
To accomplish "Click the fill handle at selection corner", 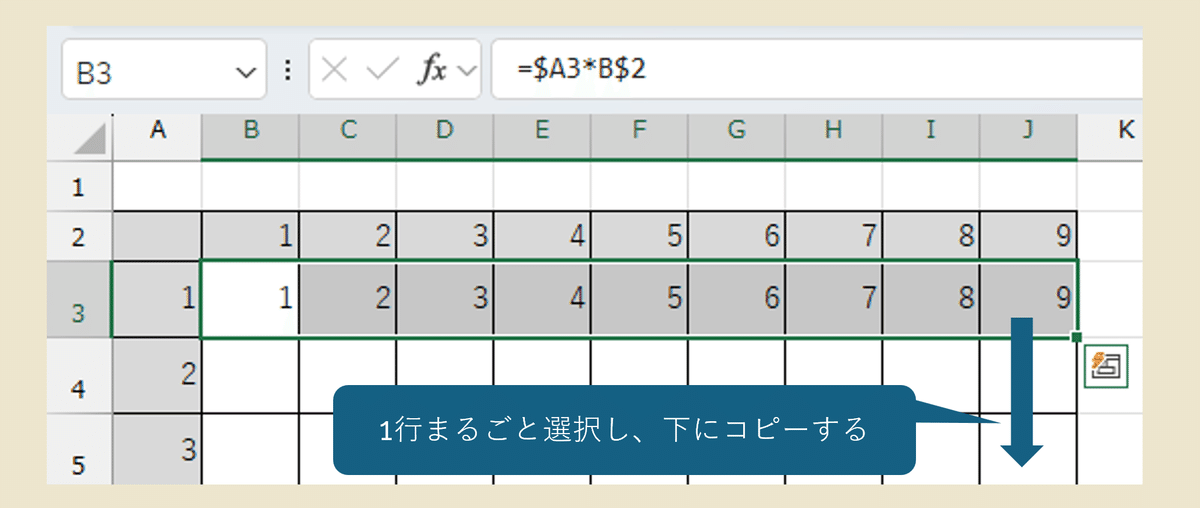I will [x=1076, y=337].
